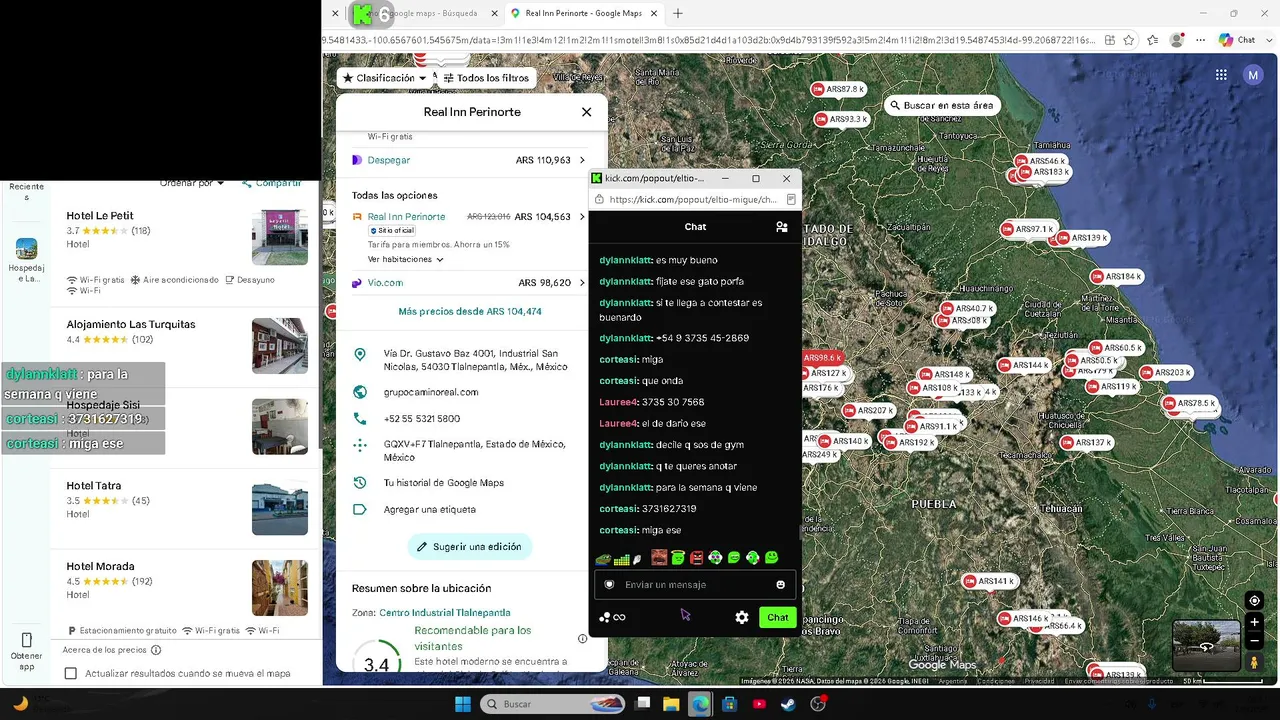This screenshot has width=1280, height=720.
Task: Open Hotel Tatra photo thumbnail
Action: pos(280,507)
